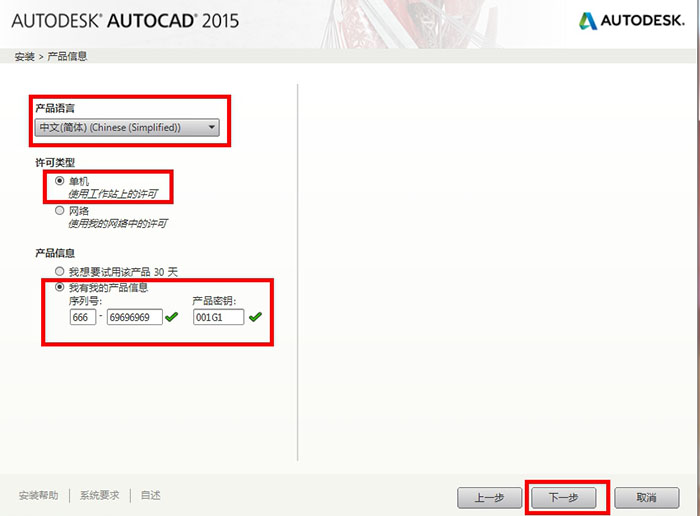Click the 许可类型 heading text
This screenshot has width=700, height=516.
[x=55, y=163]
